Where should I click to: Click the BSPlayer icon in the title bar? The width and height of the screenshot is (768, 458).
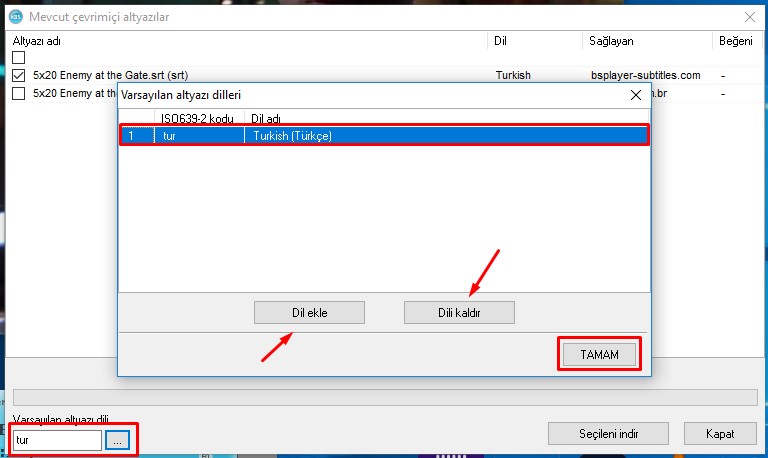(14, 15)
